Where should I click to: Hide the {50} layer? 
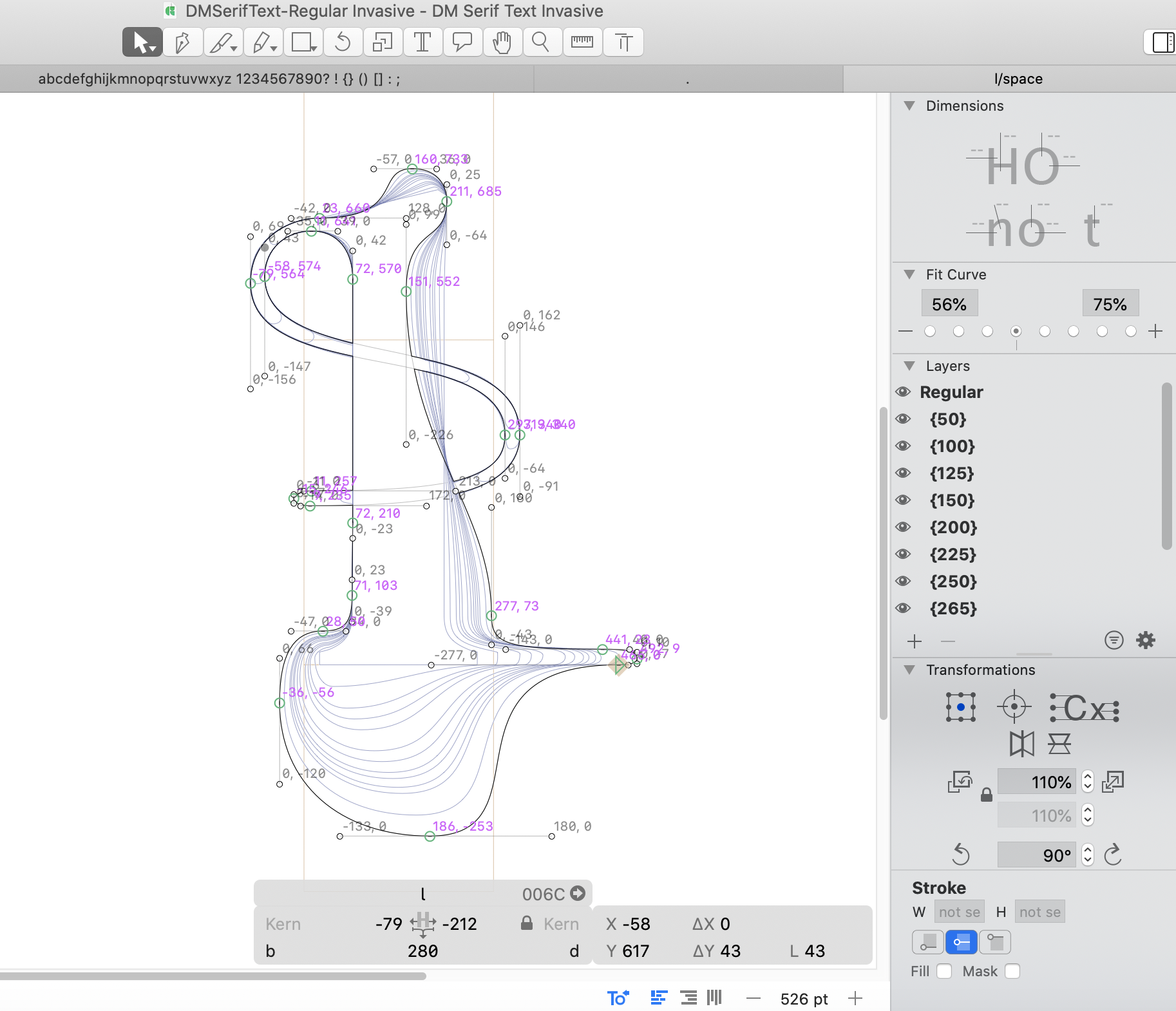903,419
